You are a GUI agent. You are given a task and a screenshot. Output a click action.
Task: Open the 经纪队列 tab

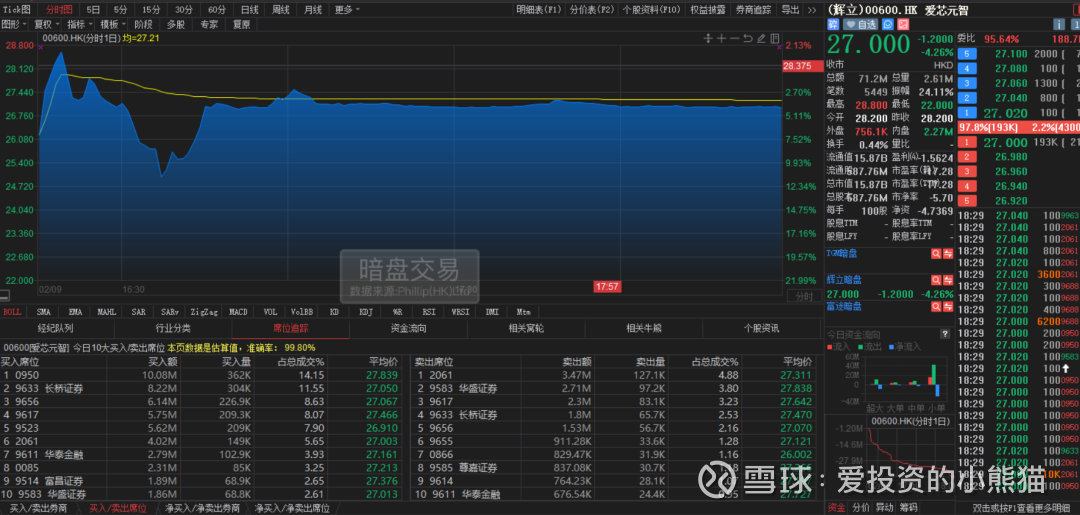pos(55,328)
